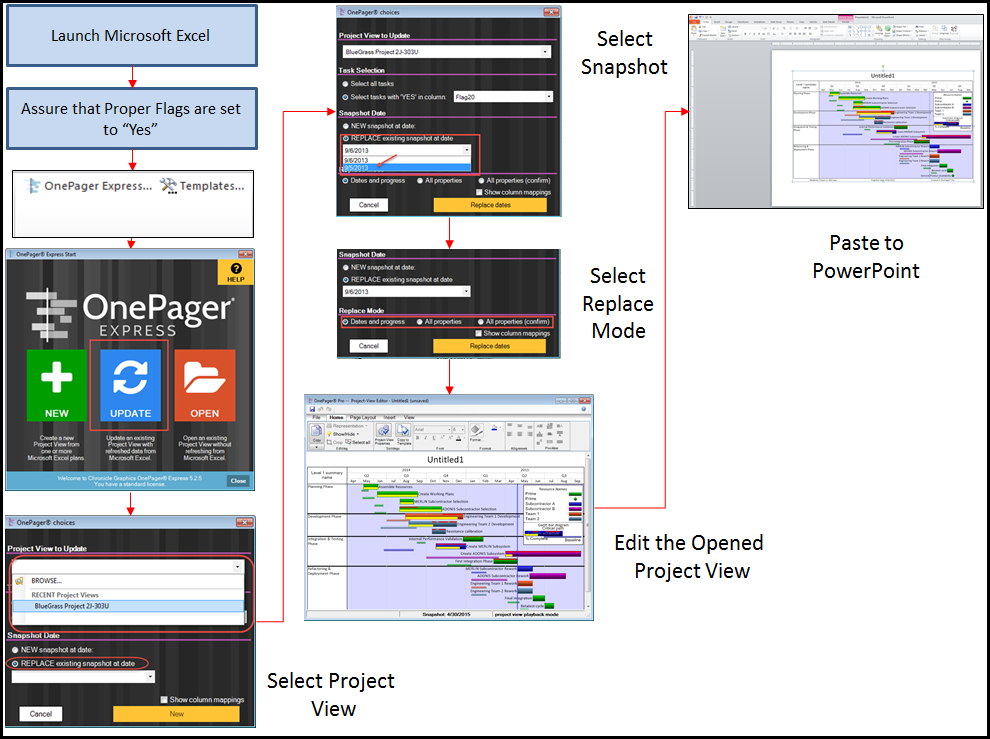Image resolution: width=990 pixels, height=739 pixels.
Task: Click the Show/Hide bulb icon in the ribbon
Action: (330, 433)
